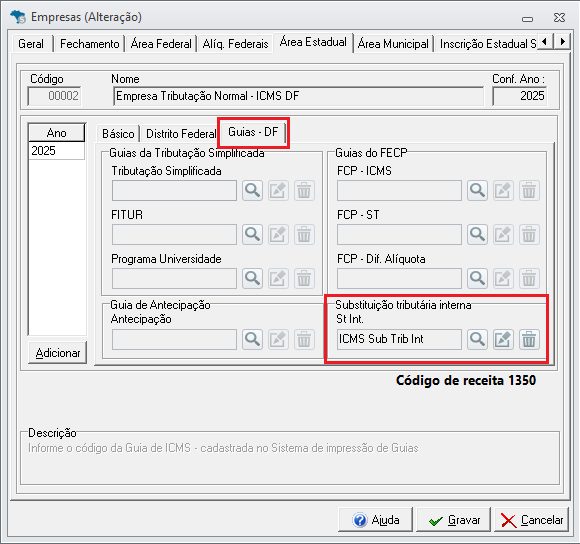Edit the St Int. guide entry
Screen dimensions: 580x544
(x=503, y=339)
